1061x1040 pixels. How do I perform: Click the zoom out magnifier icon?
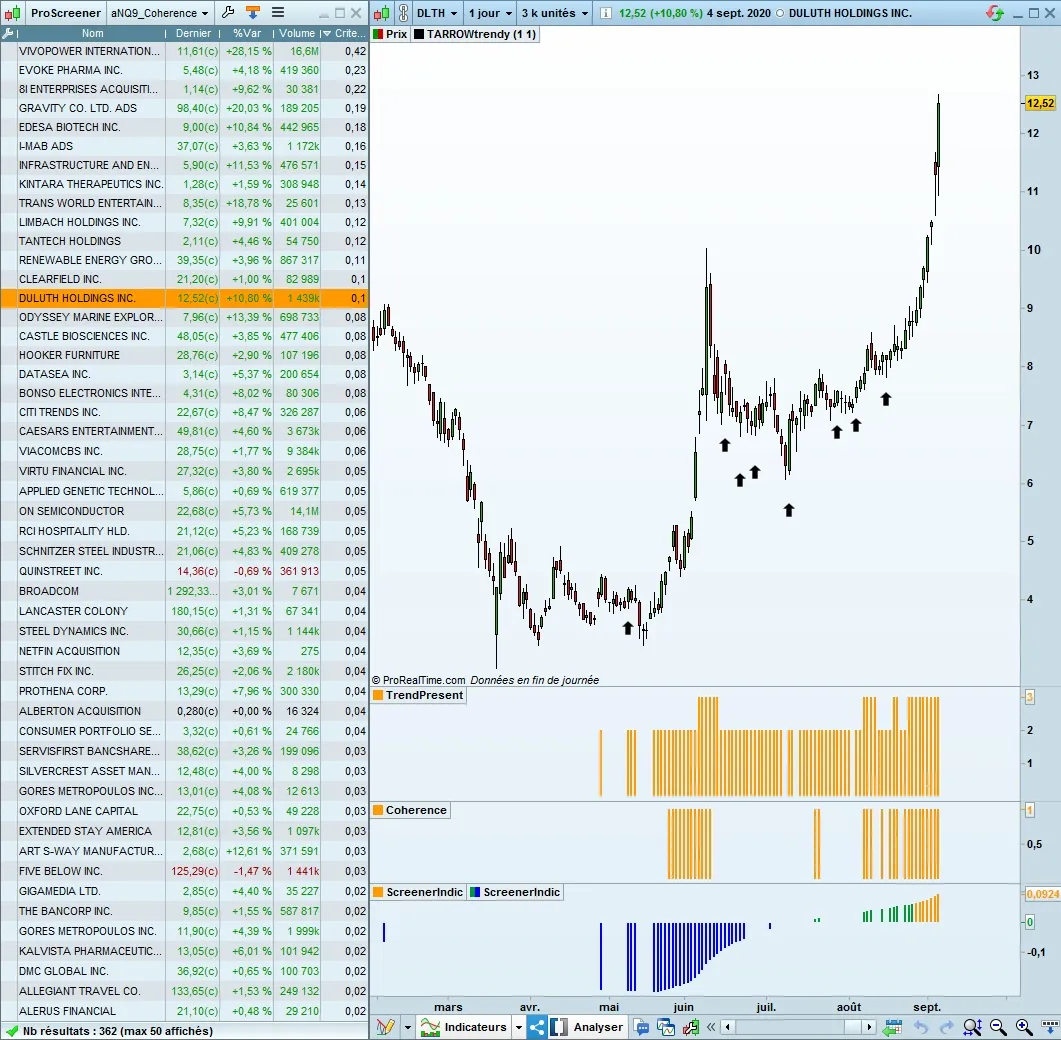click(x=998, y=1027)
